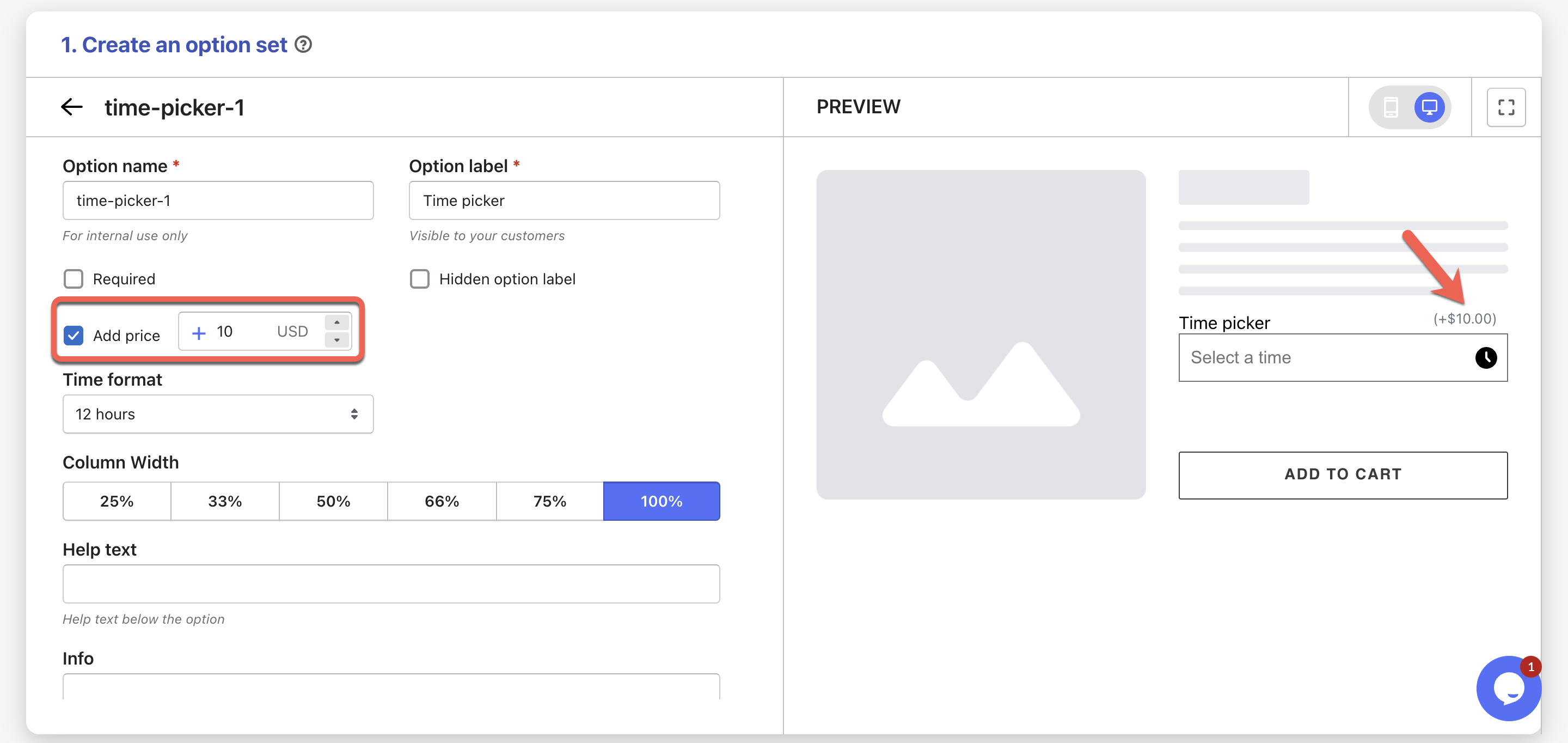Screen dimensions: 1568x743
Task: Increase price using the up stepper arrow
Action: click(x=336, y=323)
